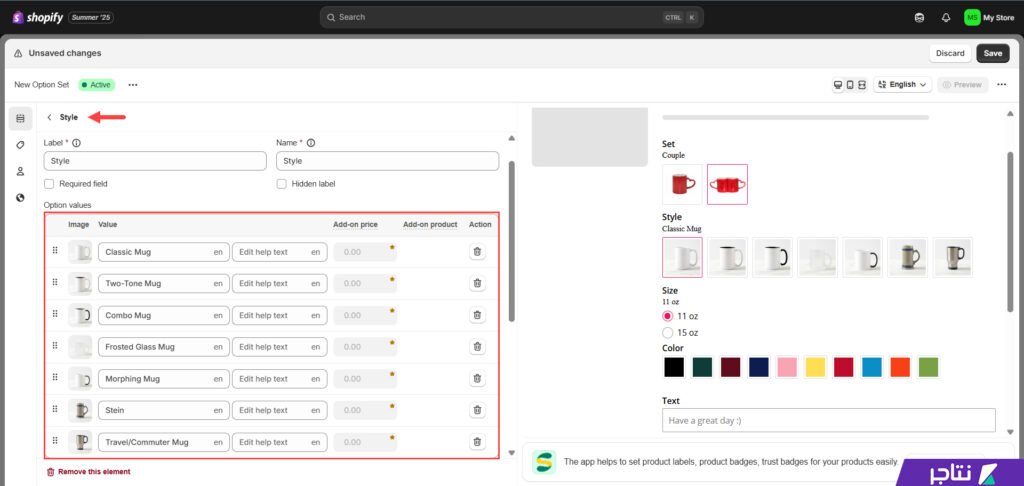Select last Style thumbnail in preview
This screenshot has height=486, width=1024.
952,257
